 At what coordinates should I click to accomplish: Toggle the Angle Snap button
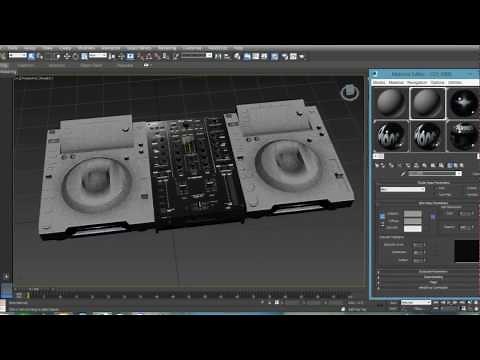(x=149, y=56)
